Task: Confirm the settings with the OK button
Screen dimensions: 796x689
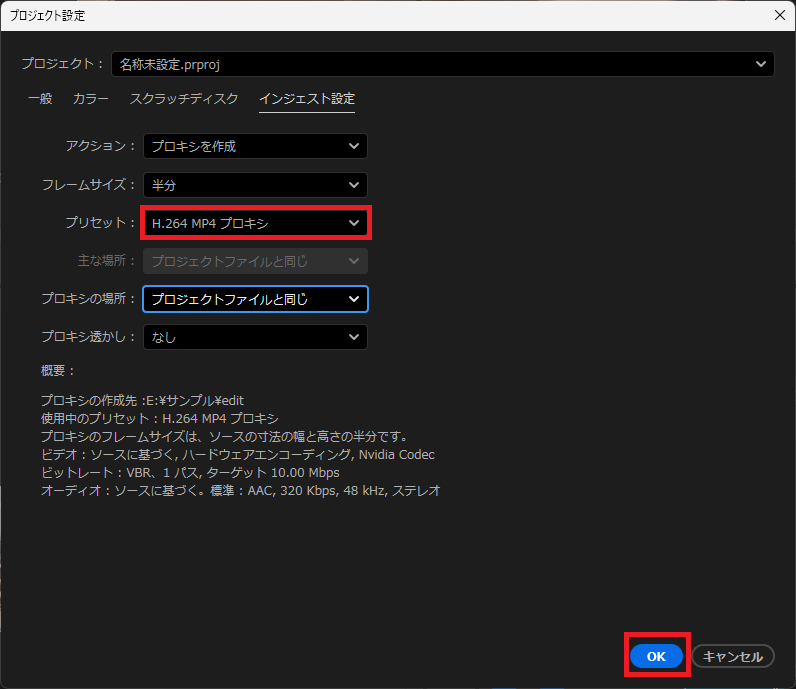Action: [656, 656]
